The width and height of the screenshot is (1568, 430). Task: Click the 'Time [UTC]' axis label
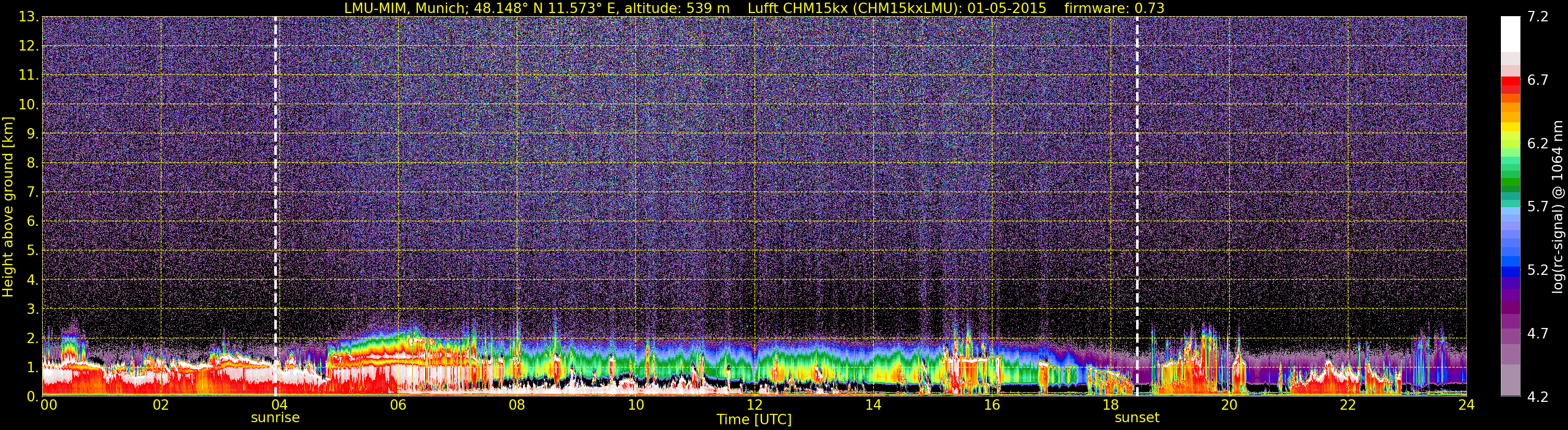(754, 420)
